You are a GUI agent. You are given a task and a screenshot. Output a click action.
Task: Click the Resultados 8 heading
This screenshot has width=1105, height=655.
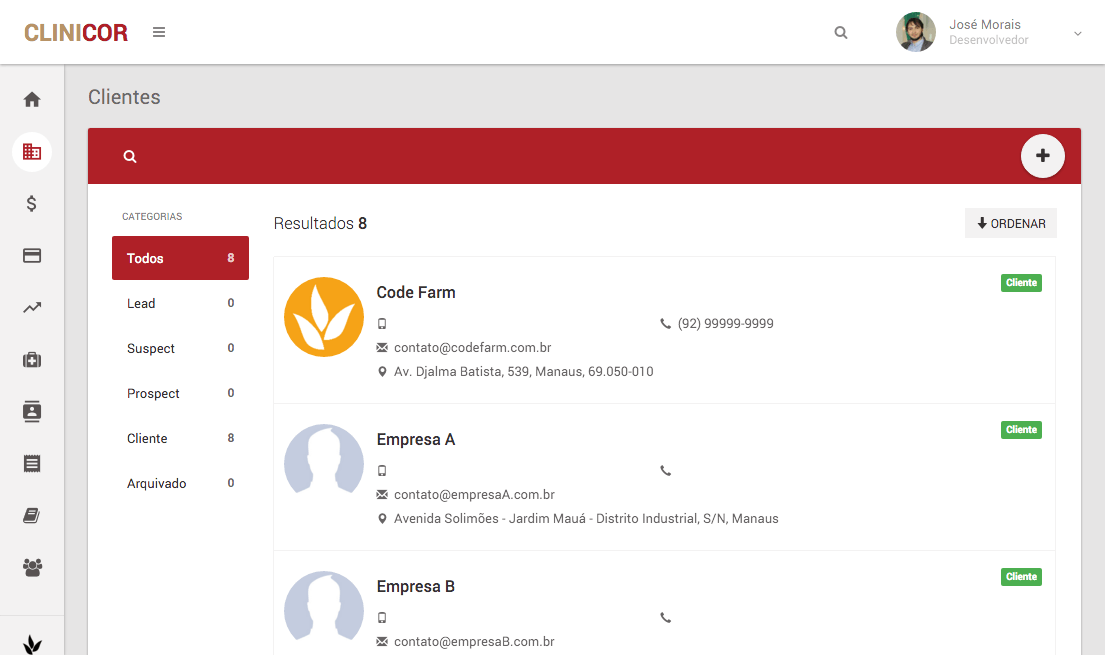pyautogui.click(x=320, y=224)
